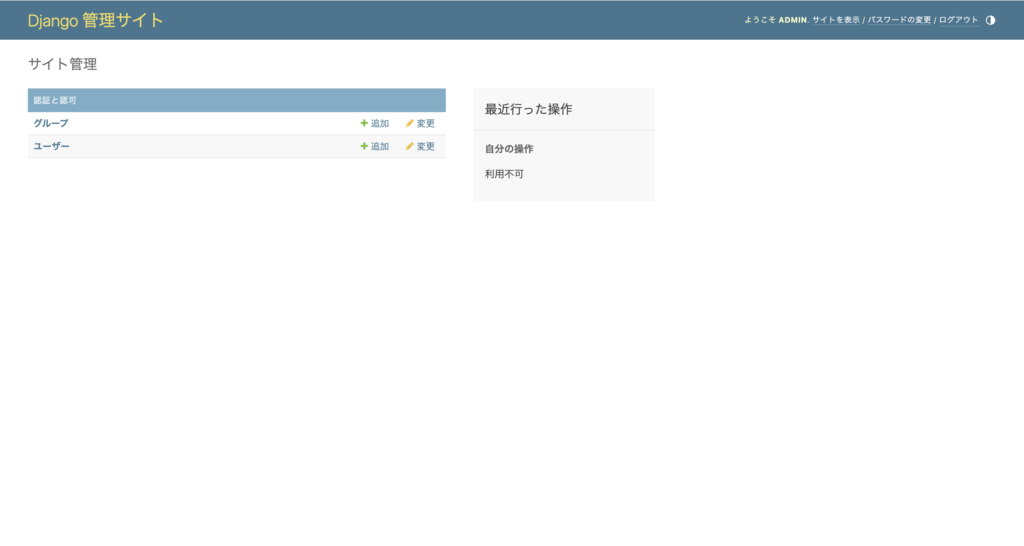Viewport: 1024px width, 546px height.
Task: Open the 認証と認可 app section header
Action: tap(55, 100)
